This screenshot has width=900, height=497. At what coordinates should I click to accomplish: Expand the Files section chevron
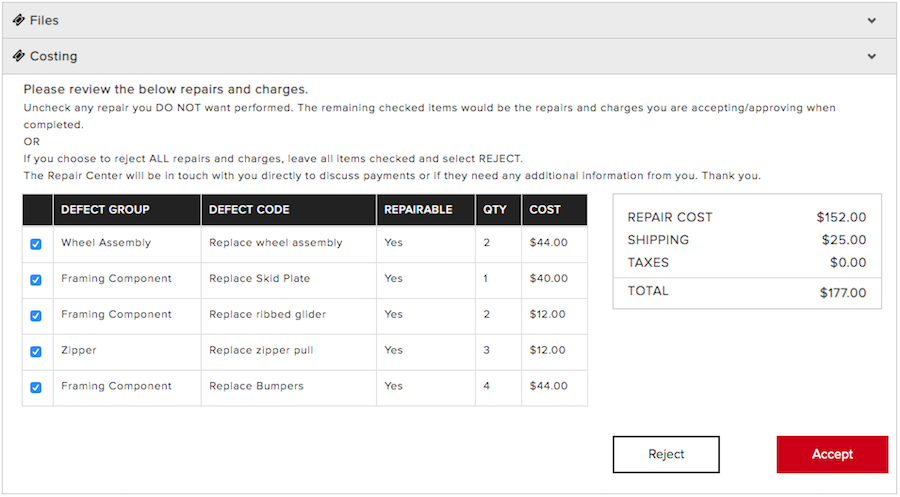click(x=871, y=21)
